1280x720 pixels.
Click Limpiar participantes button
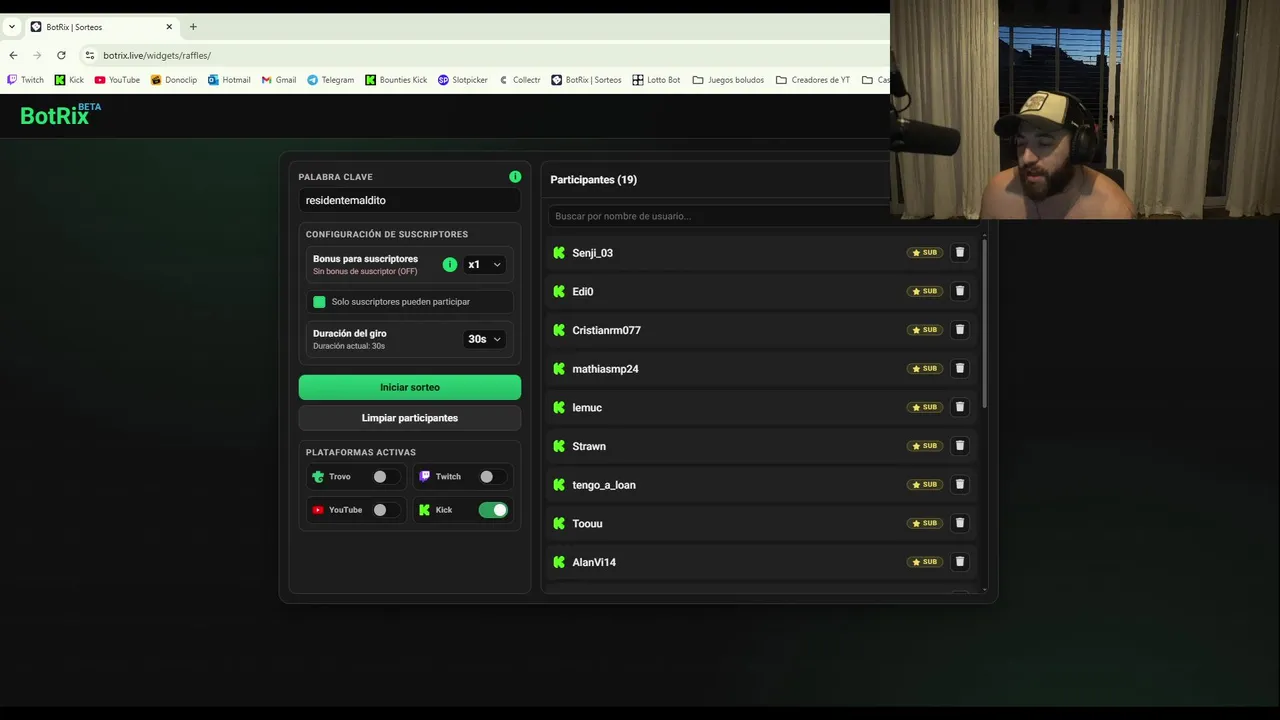[x=410, y=418]
